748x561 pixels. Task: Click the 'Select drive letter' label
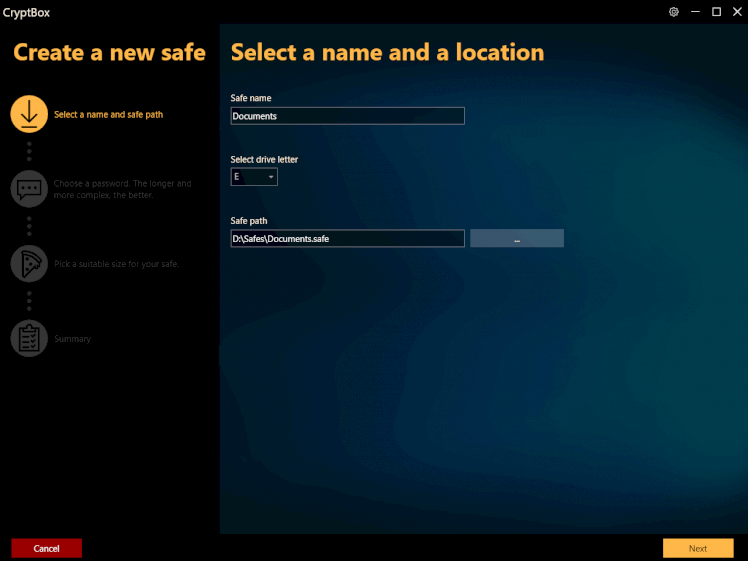tap(264, 160)
